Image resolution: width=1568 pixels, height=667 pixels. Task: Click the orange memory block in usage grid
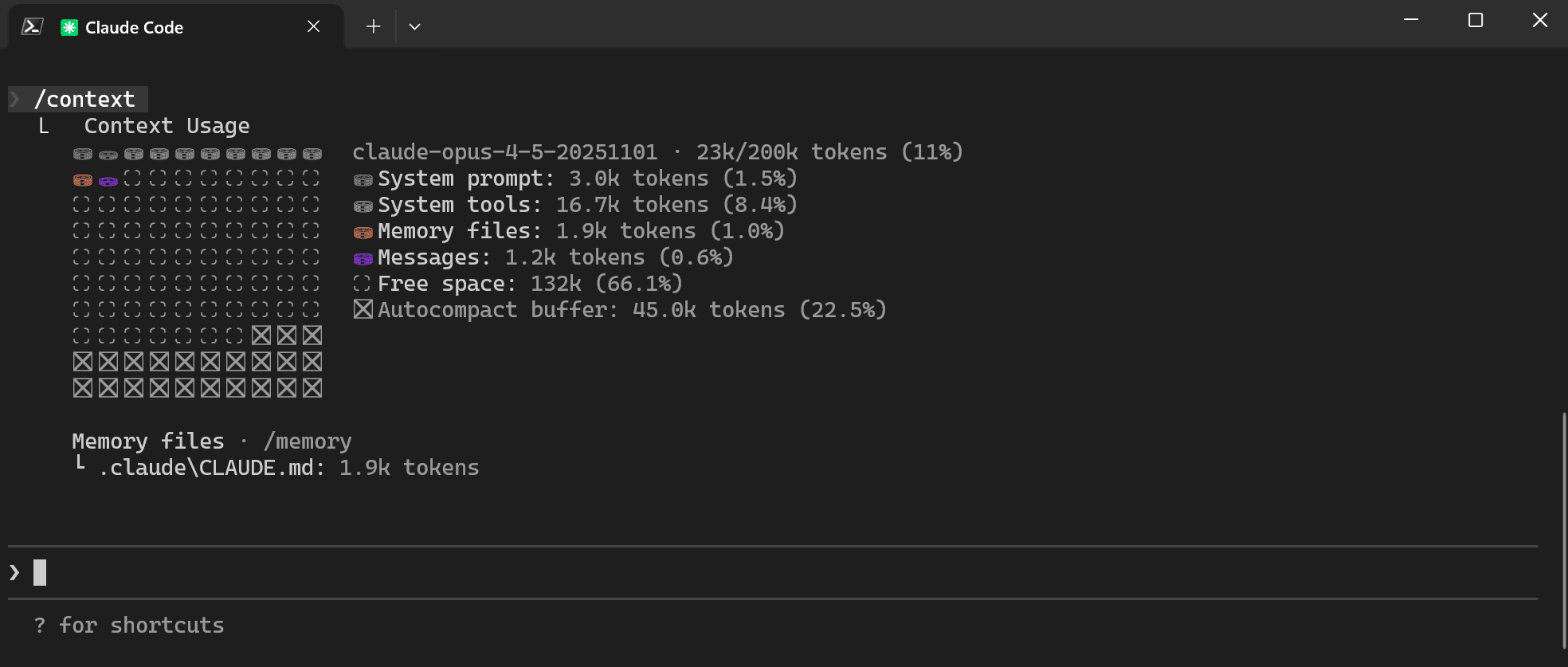[83, 180]
